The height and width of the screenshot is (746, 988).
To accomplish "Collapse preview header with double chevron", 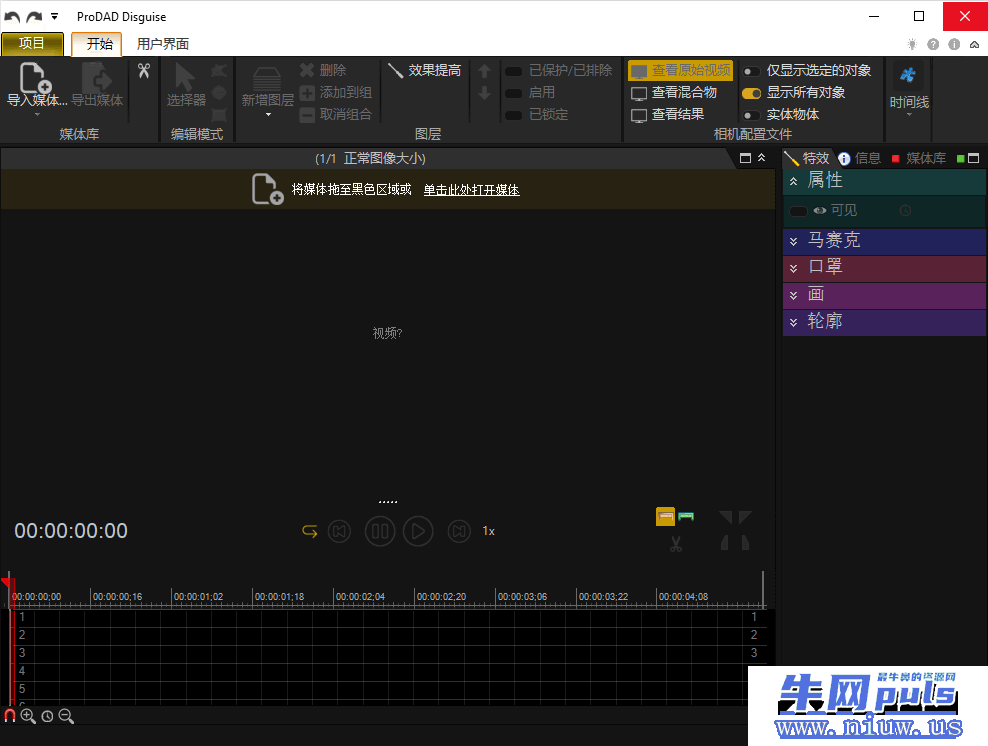I will tap(762, 158).
